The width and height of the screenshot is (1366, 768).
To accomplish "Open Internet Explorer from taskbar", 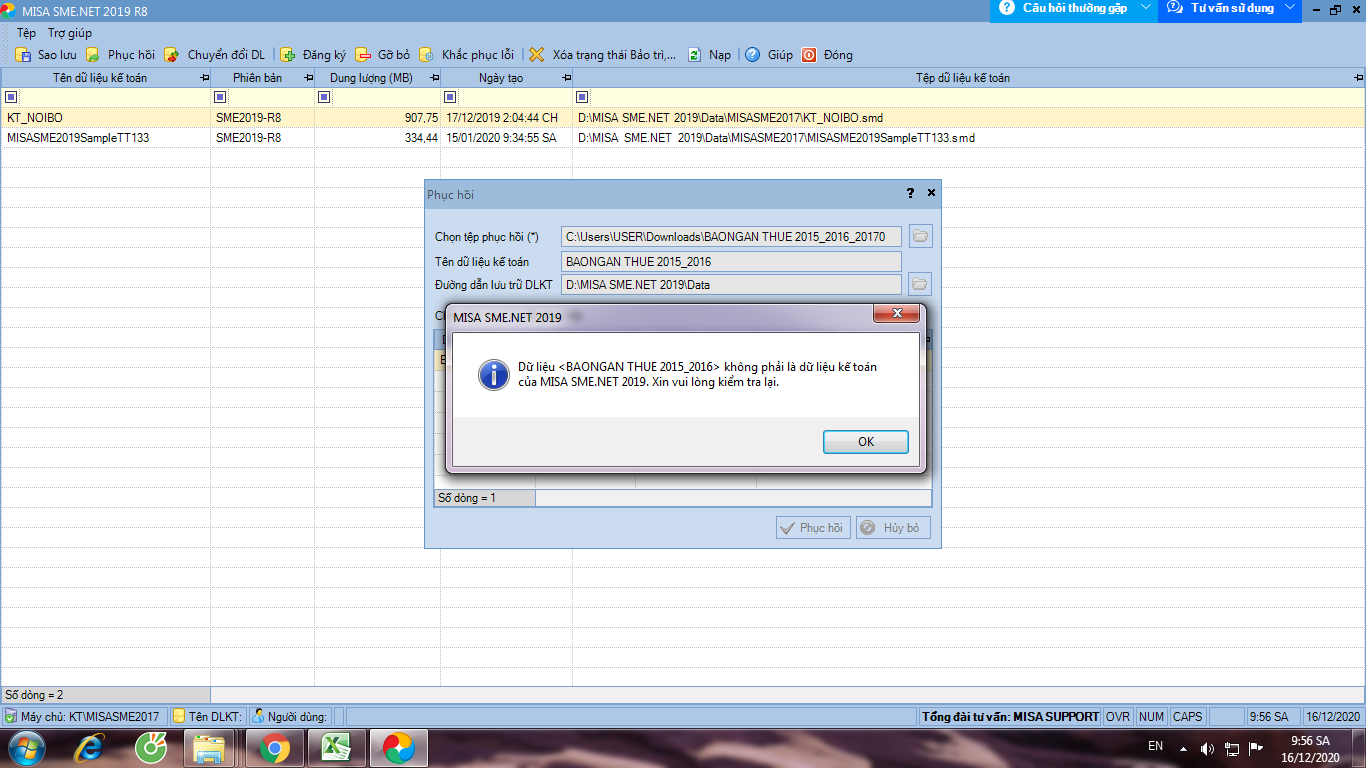I will pos(91,748).
